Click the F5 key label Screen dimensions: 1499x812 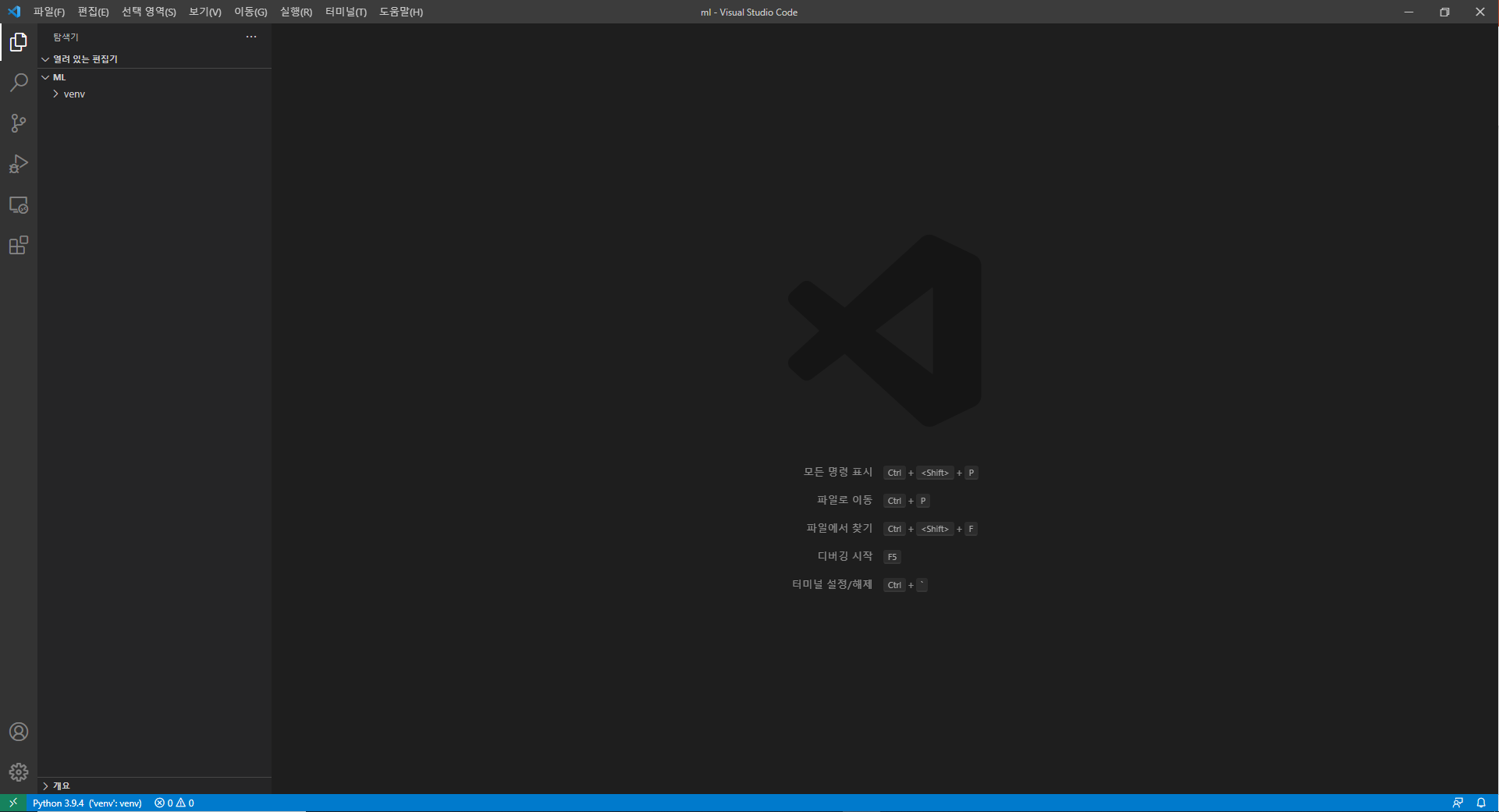click(x=892, y=557)
